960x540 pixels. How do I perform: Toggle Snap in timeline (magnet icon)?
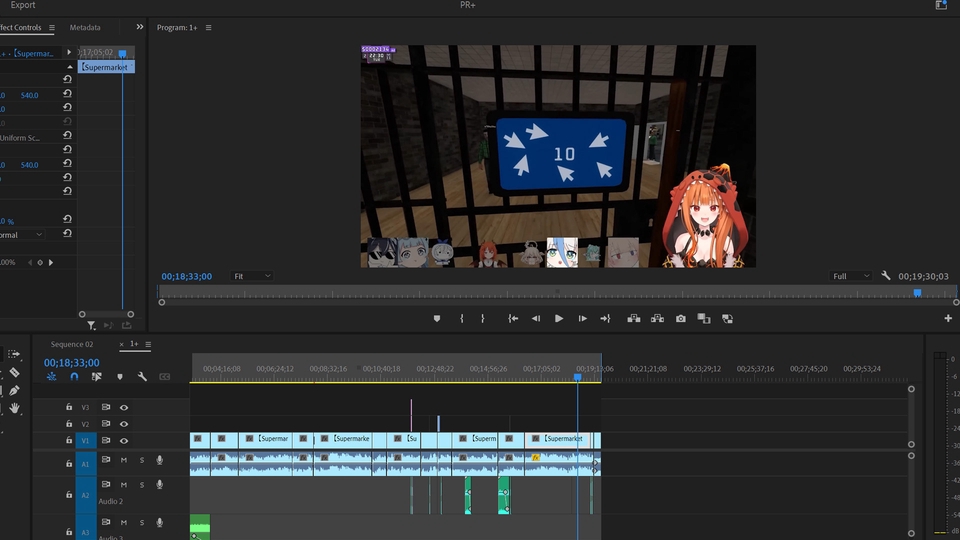[74, 377]
